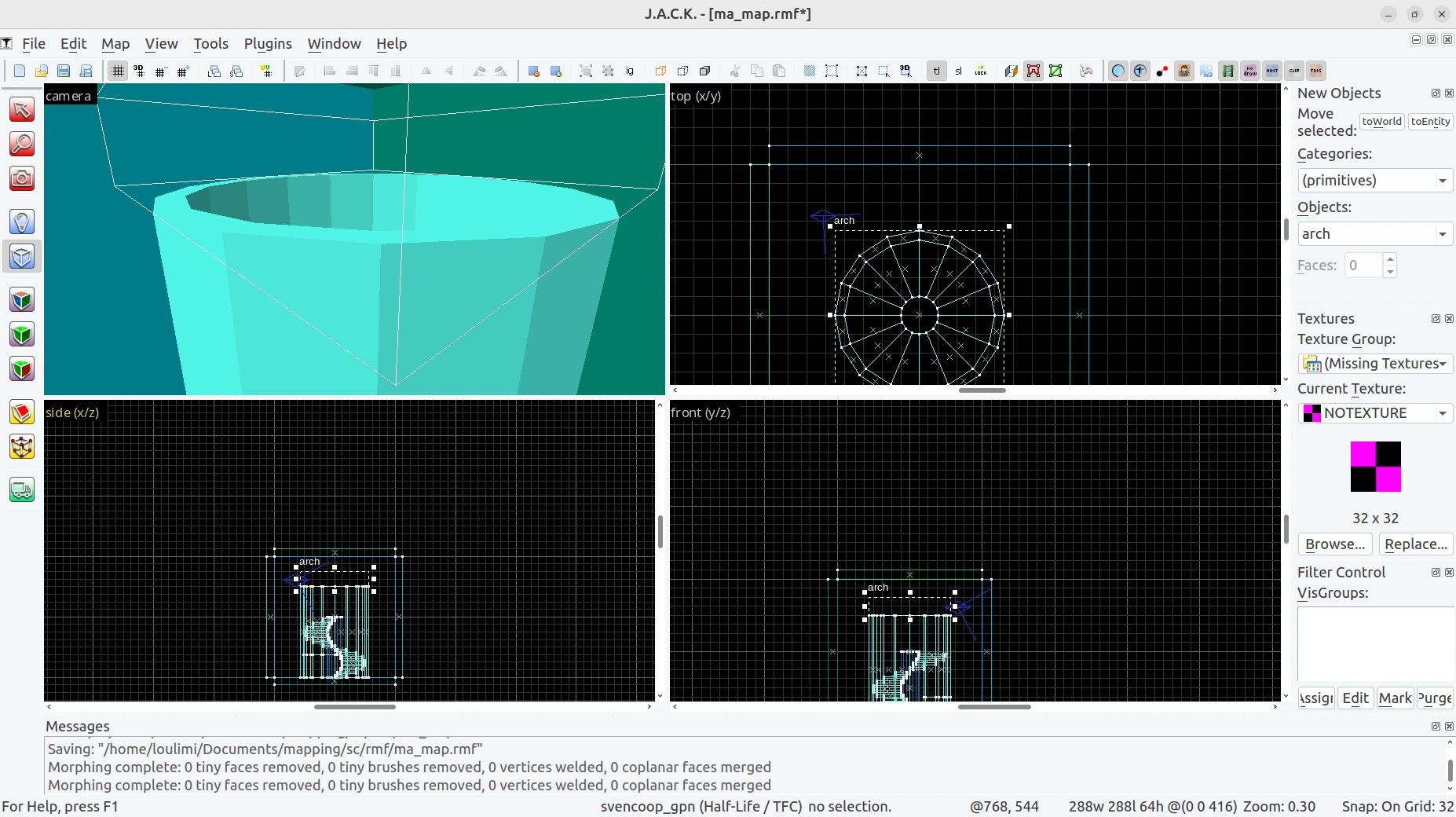Open the Objects arch dropdown
The height and width of the screenshot is (817, 1456).
point(1375,233)
